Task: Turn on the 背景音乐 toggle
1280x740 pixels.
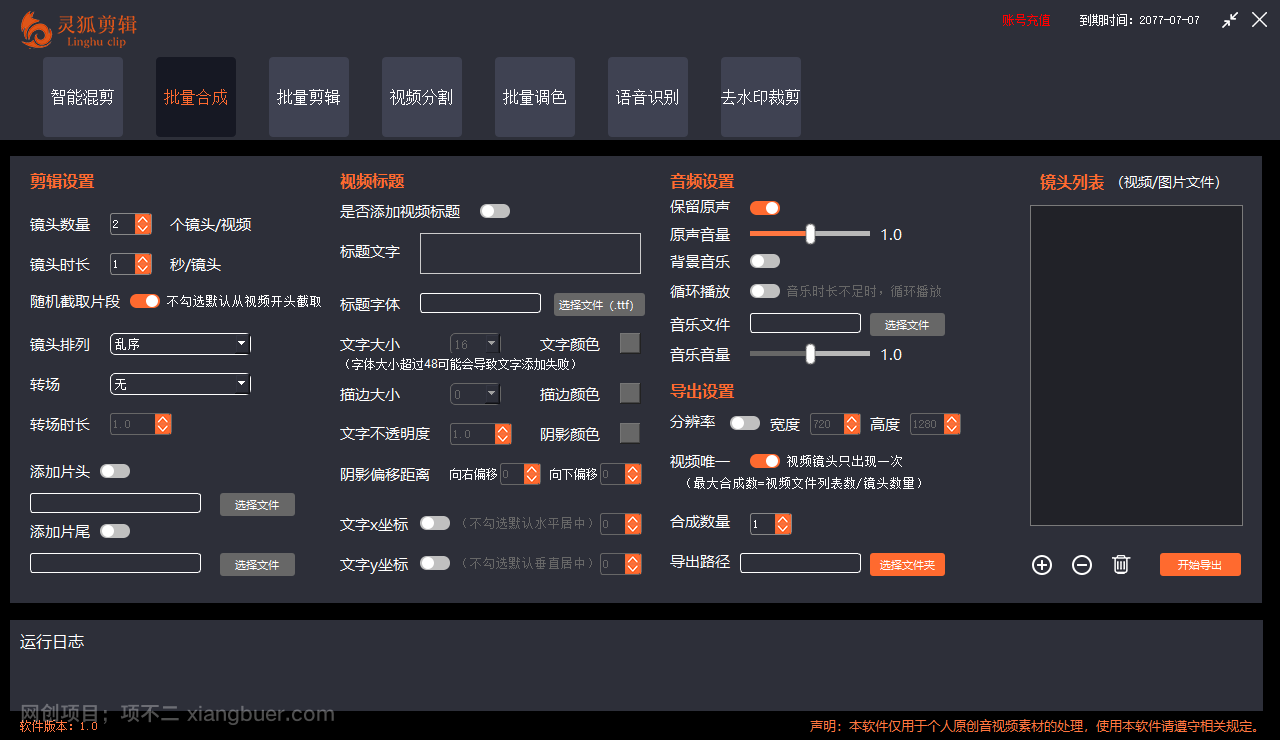Action: click(765, 261)
